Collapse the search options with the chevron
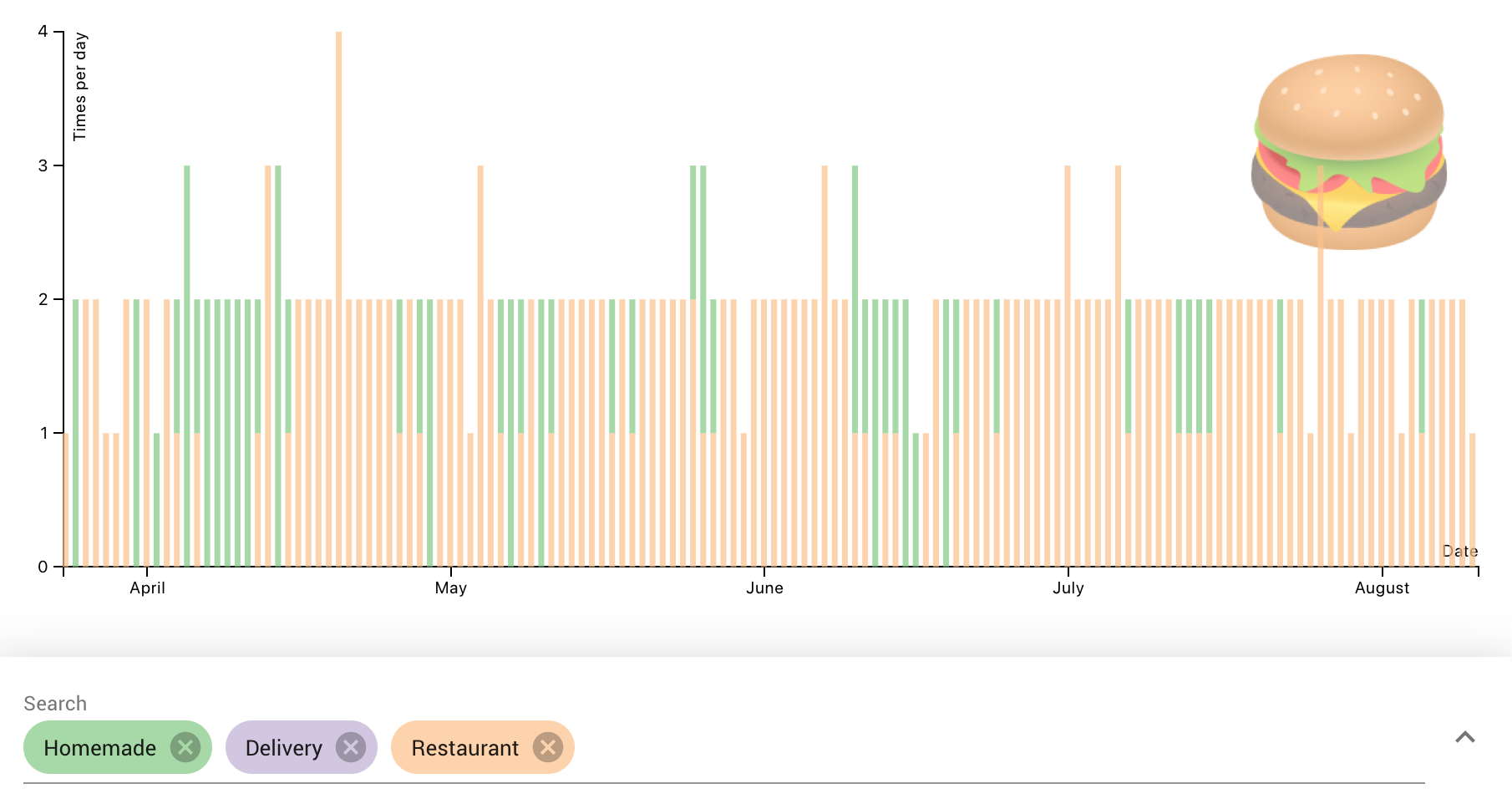 [x=1464, y=737]
